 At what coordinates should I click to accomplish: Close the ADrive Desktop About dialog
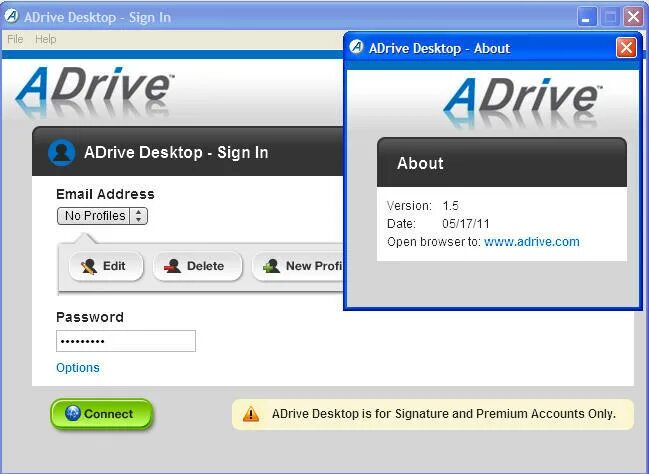tap(626, 48)
